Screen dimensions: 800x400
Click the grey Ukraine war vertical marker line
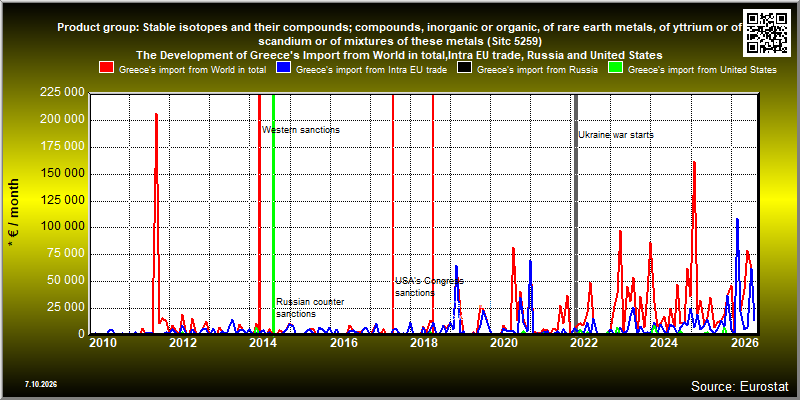click(x=577, y=214)
